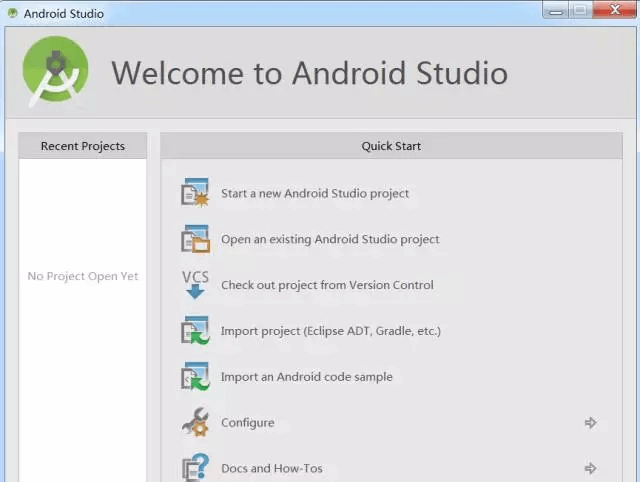The height and width of the screenshot is (482, 640).
Task: Open an existing Android Studio project
Action: coord(330,239)
